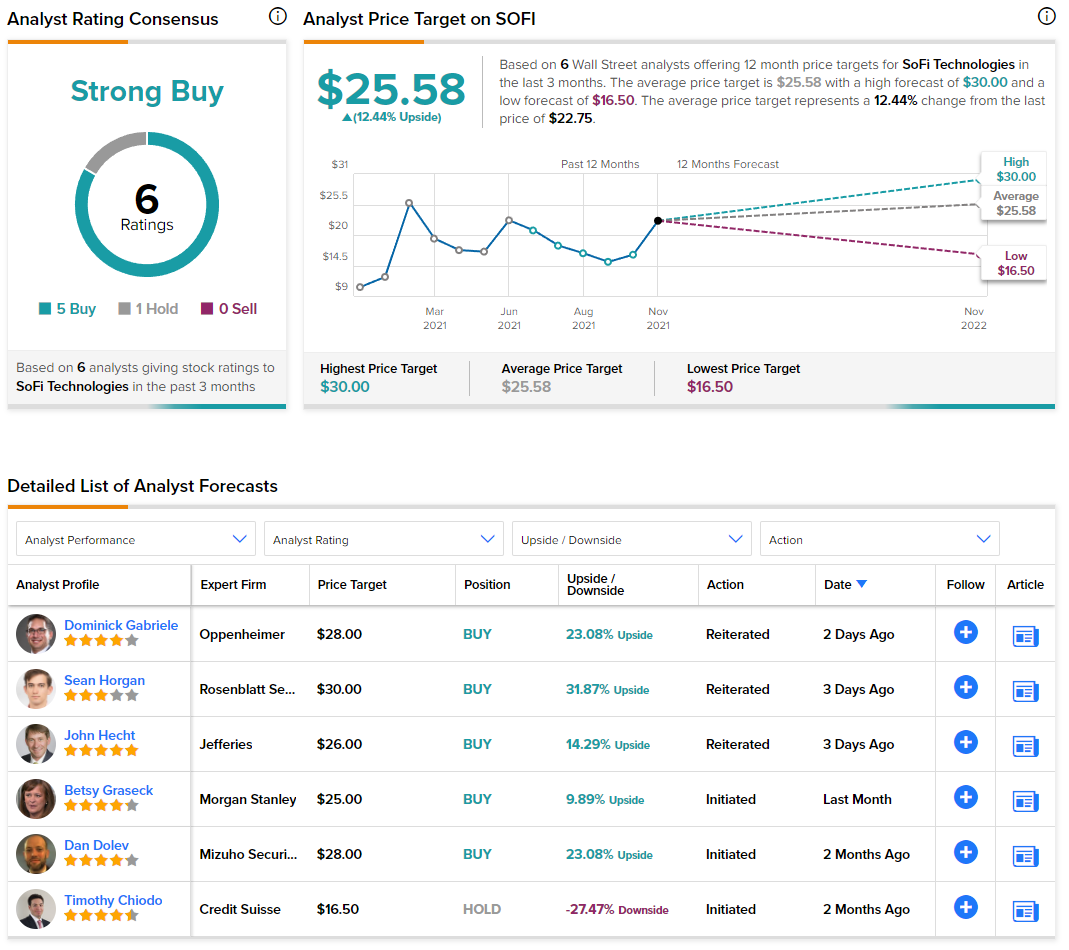Click the $25.58 average price target figure
1069x950 pixels.
tap(391, 89)
